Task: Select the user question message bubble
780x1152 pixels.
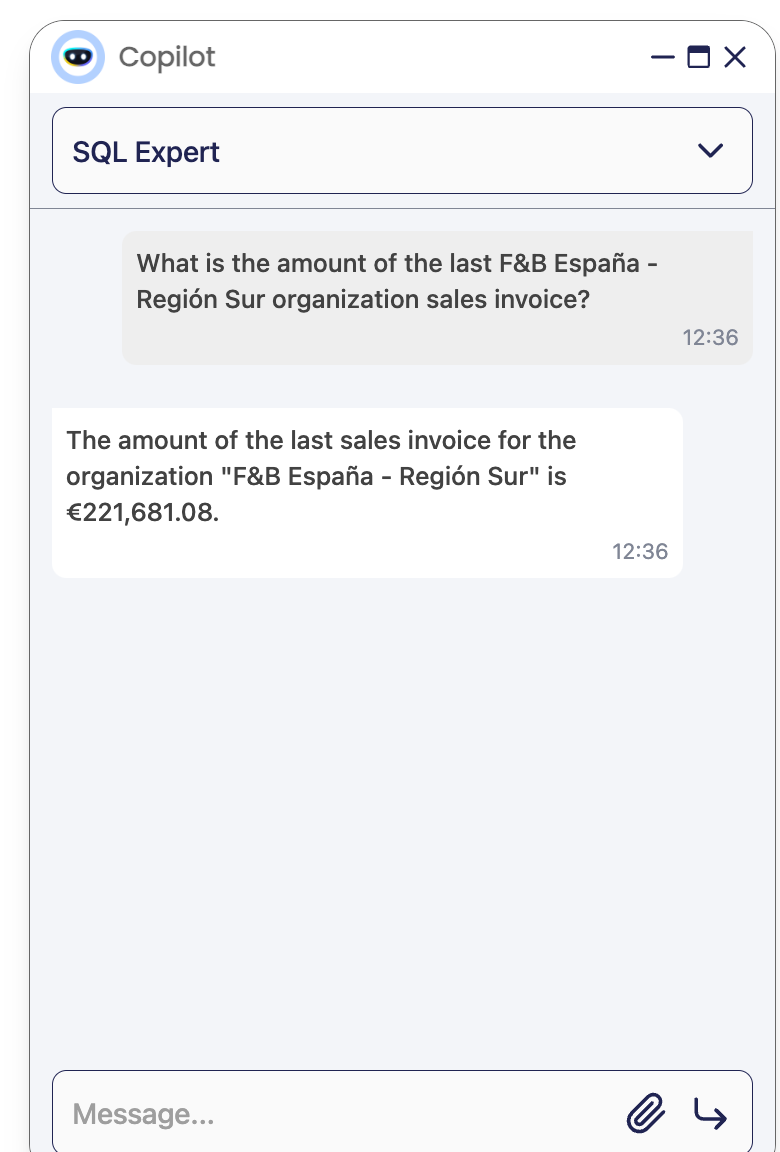Action: pos(438,298)
